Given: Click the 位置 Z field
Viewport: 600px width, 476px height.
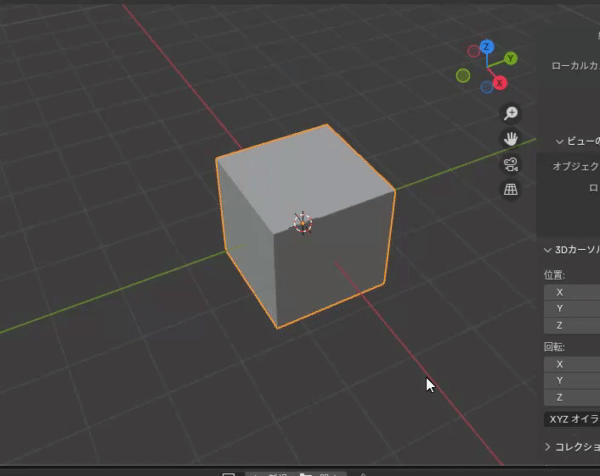Looking at the screenshot, I should tap(572, 325).
